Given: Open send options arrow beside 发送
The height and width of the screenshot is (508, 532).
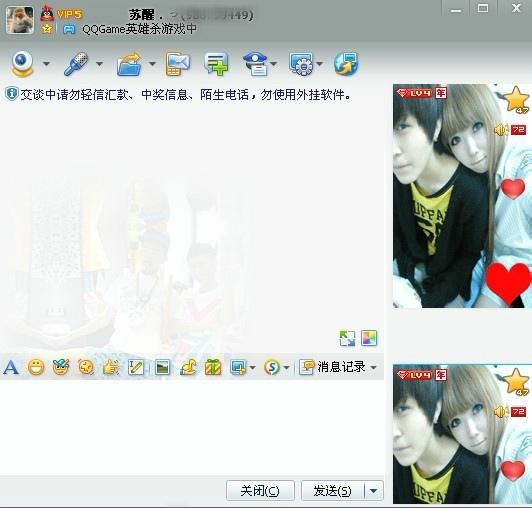Looking at the screenshot, I should point(374,491).
